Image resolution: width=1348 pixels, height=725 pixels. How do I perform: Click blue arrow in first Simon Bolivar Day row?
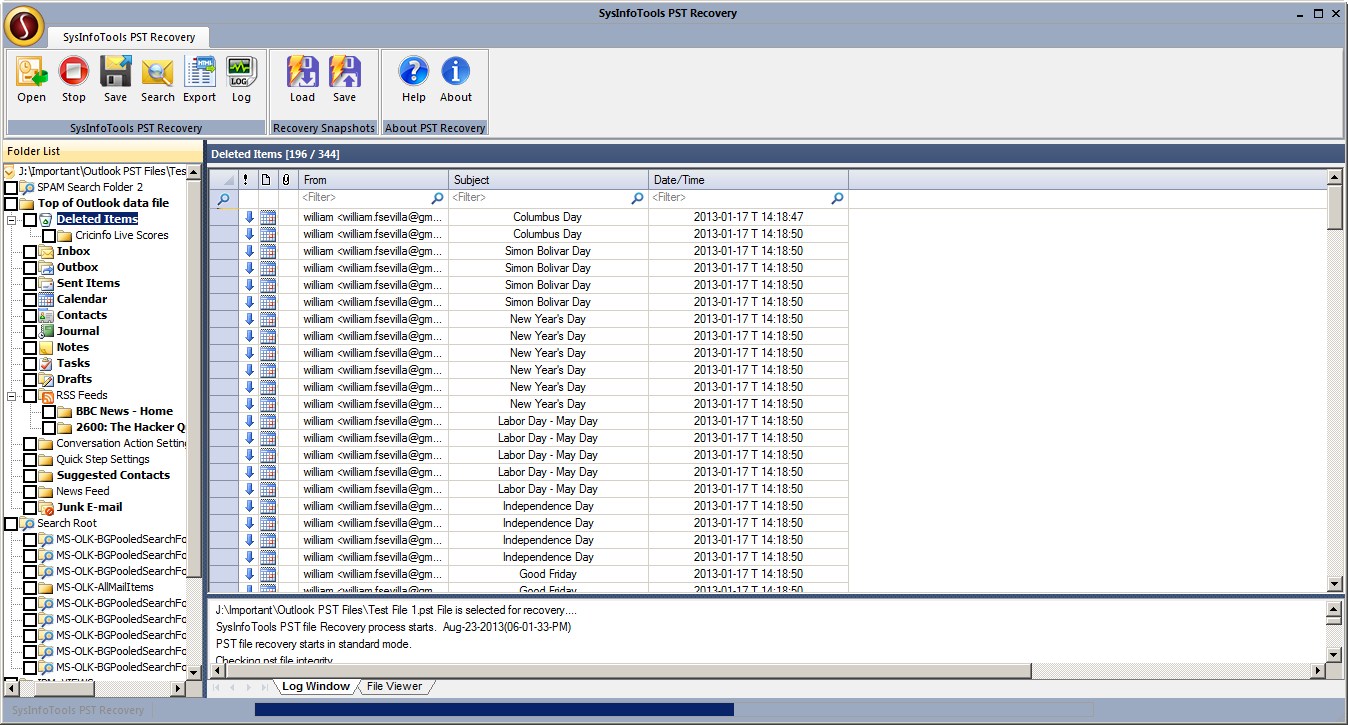click(x=249, y=251)
